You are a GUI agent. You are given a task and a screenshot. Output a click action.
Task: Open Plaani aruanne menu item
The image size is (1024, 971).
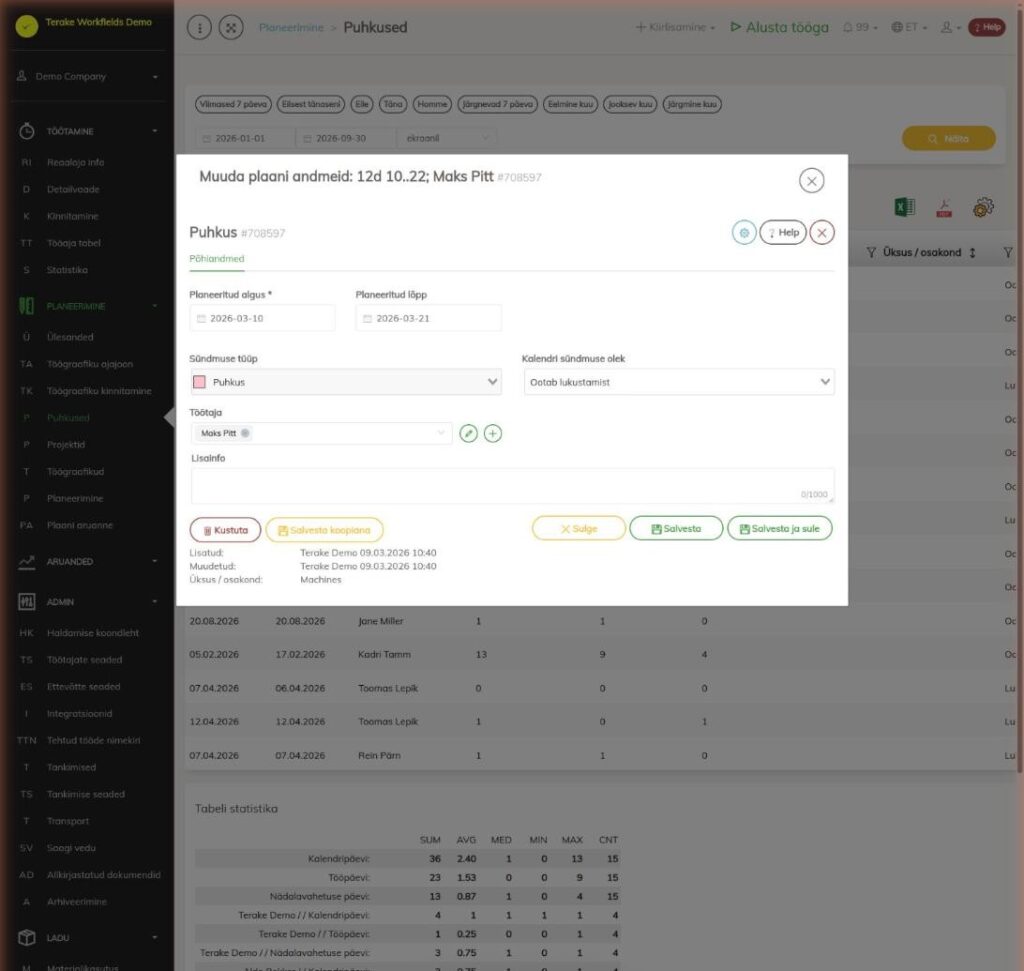tap(80, 525)
